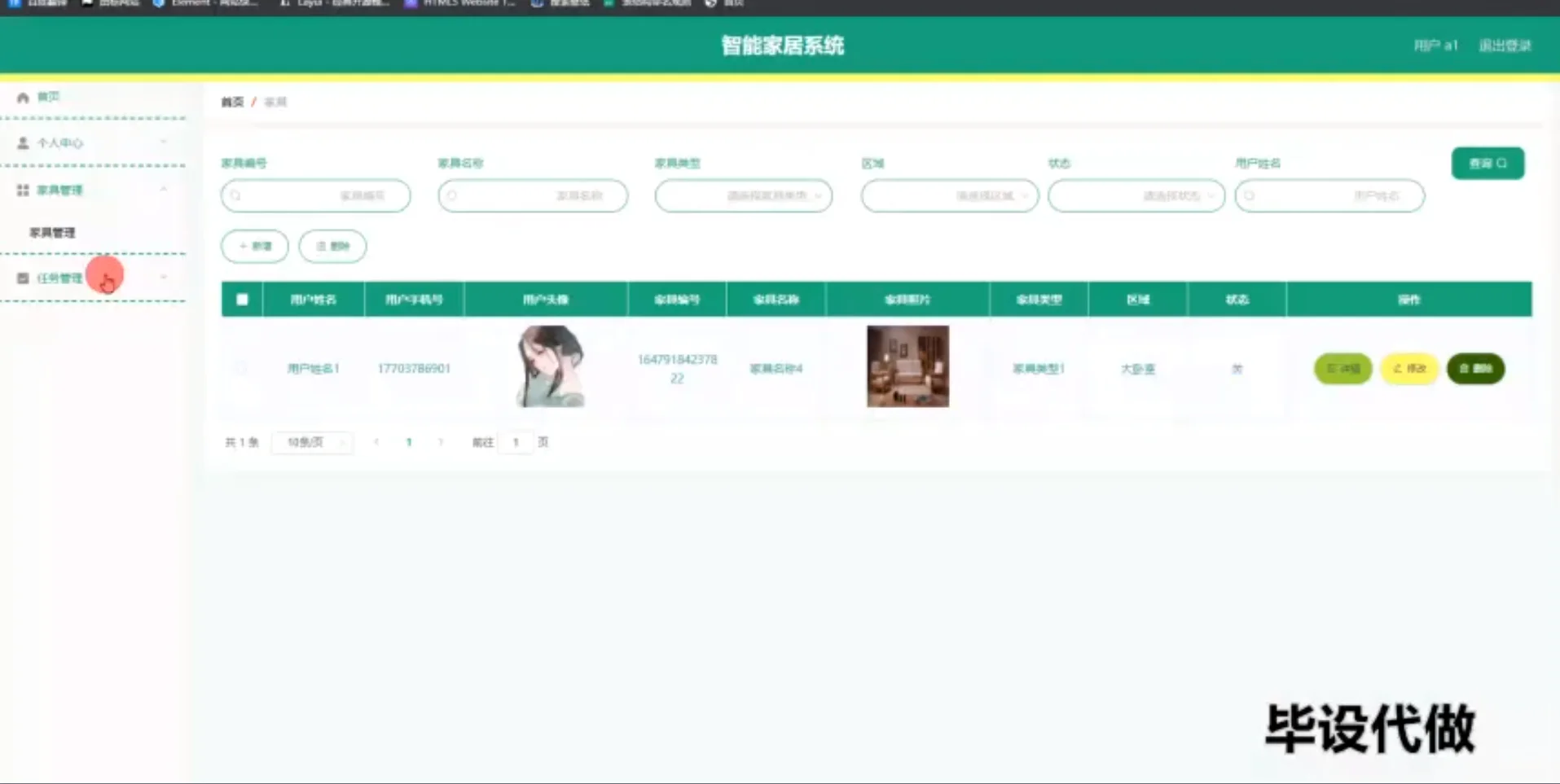Click 退出登录 in the top bar
The width and height of the screenshot is (1560, 784).
pos(1504,46)
